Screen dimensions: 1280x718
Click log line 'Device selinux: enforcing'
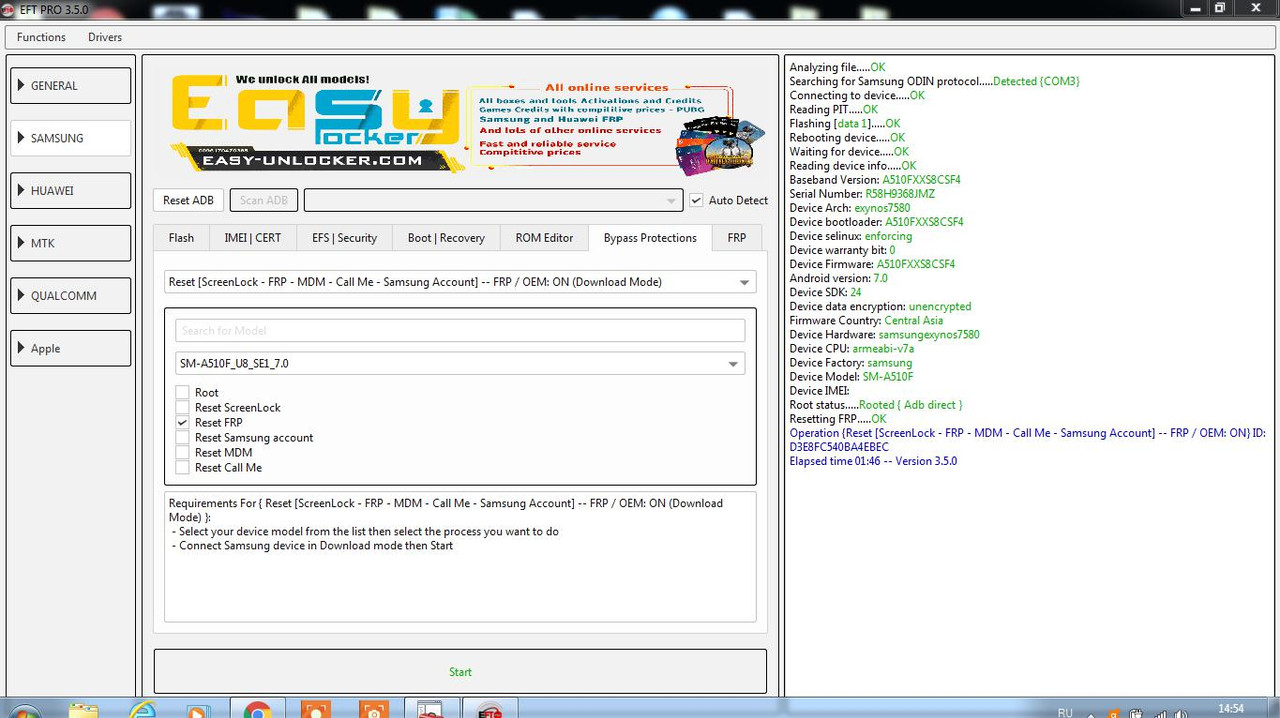(x=851, y=236)
